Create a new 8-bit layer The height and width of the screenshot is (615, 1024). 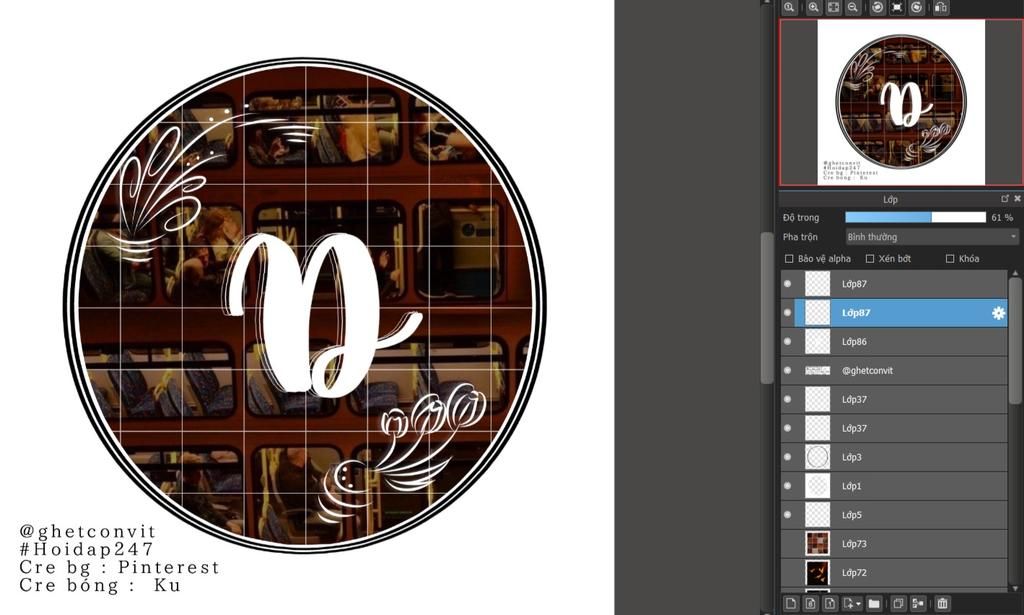click(810, 603)
